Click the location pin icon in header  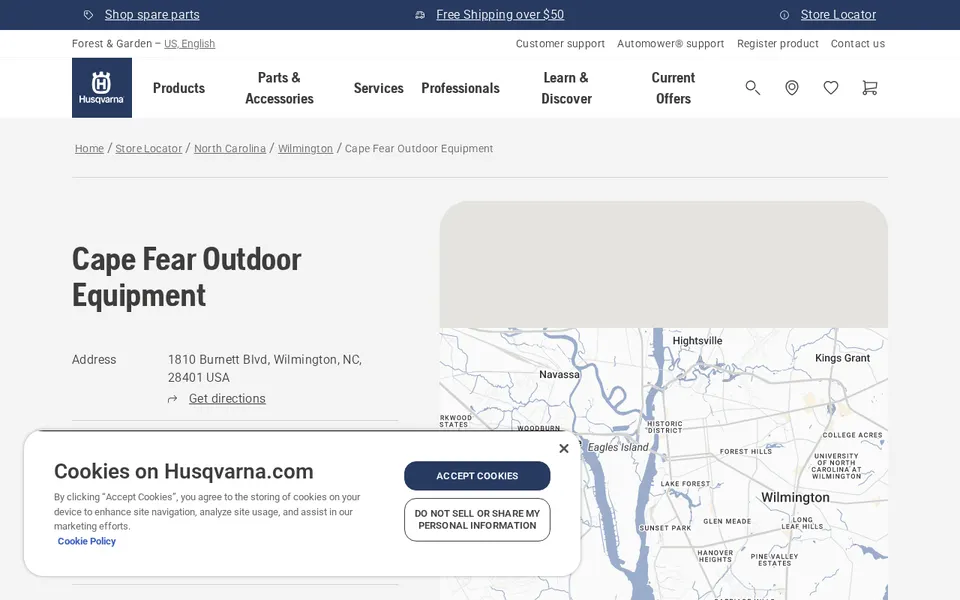click(x=792, y=88)
